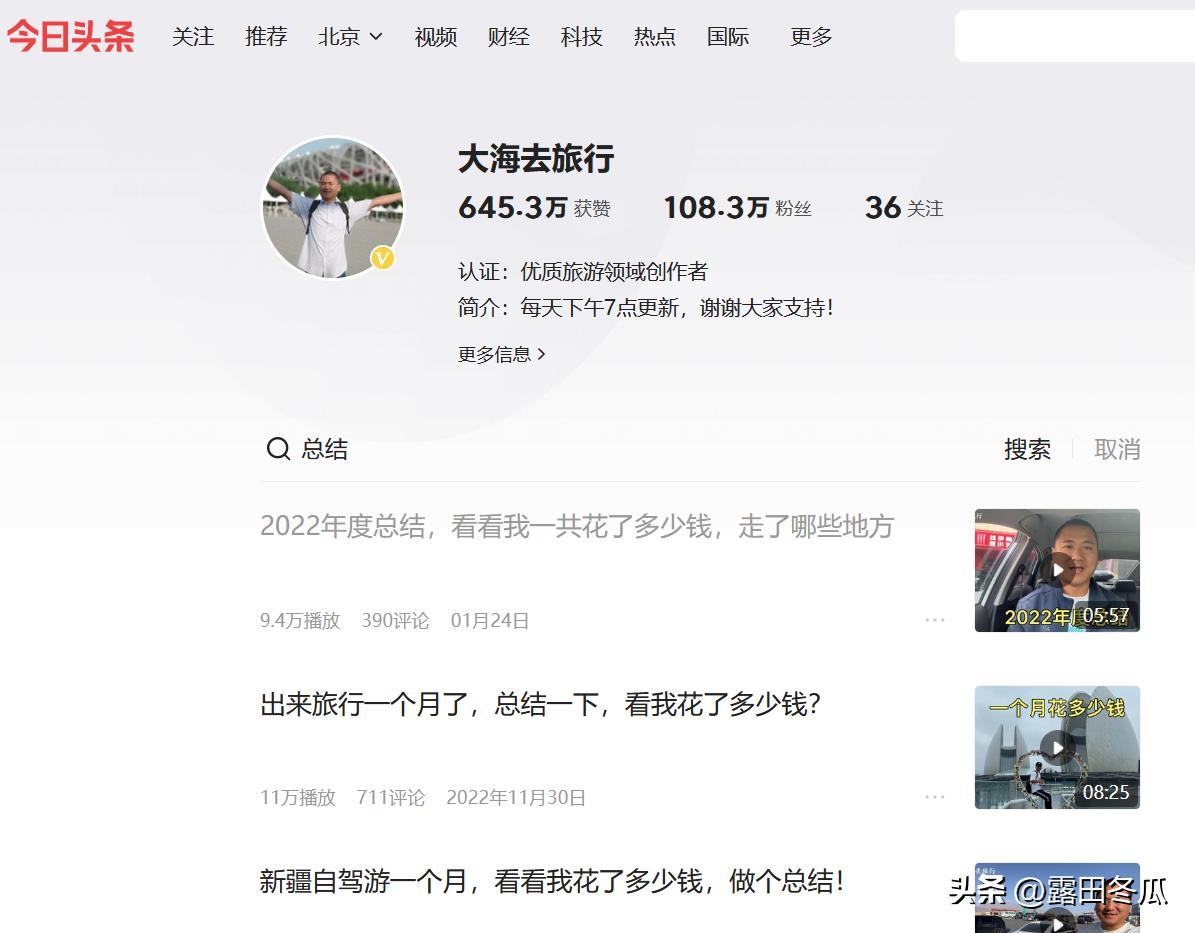Open article 出来旅行一个月了，总结一下
This screenshot has width=1195, height=933.
tap(540, 704)
